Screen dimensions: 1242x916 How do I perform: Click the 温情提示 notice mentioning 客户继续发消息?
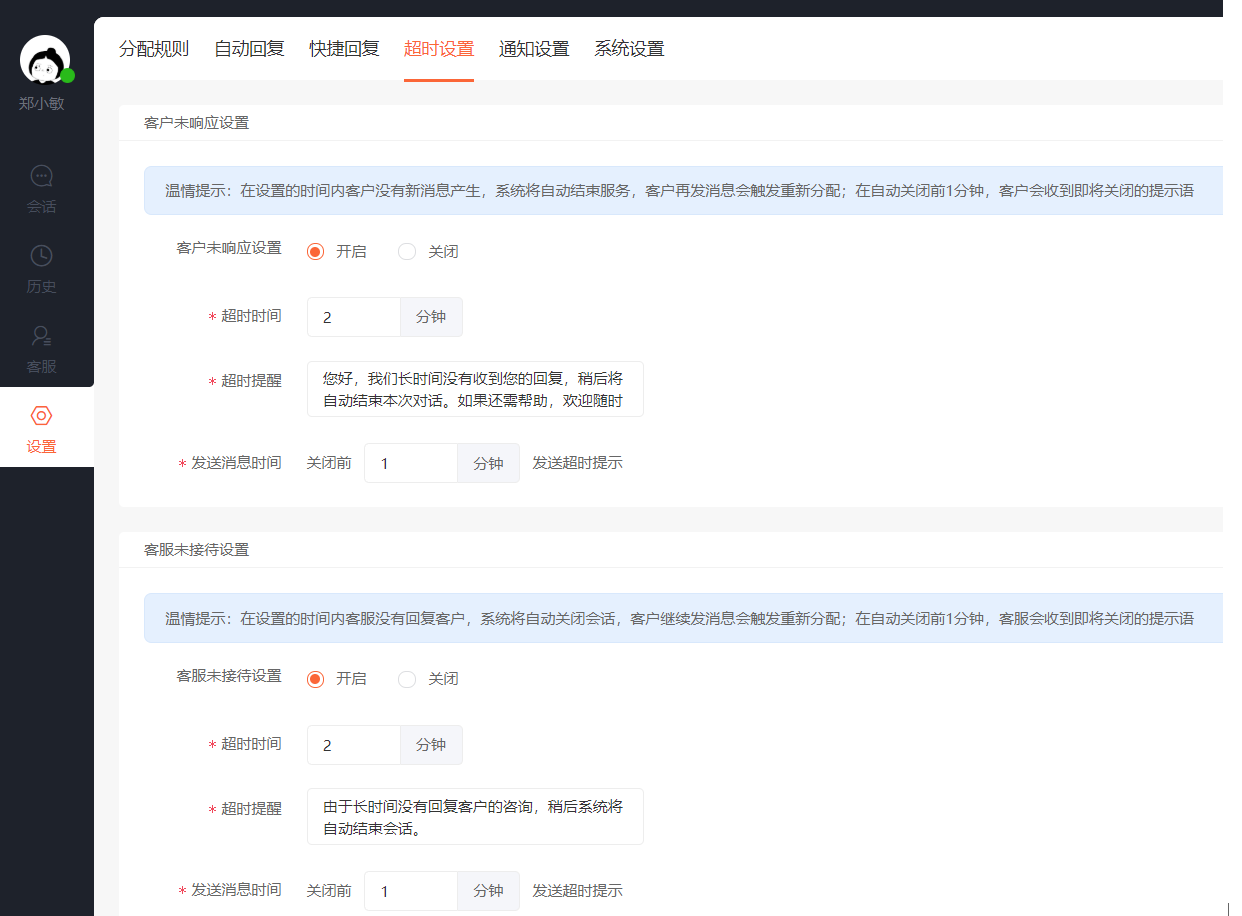[x=683, y=618]
